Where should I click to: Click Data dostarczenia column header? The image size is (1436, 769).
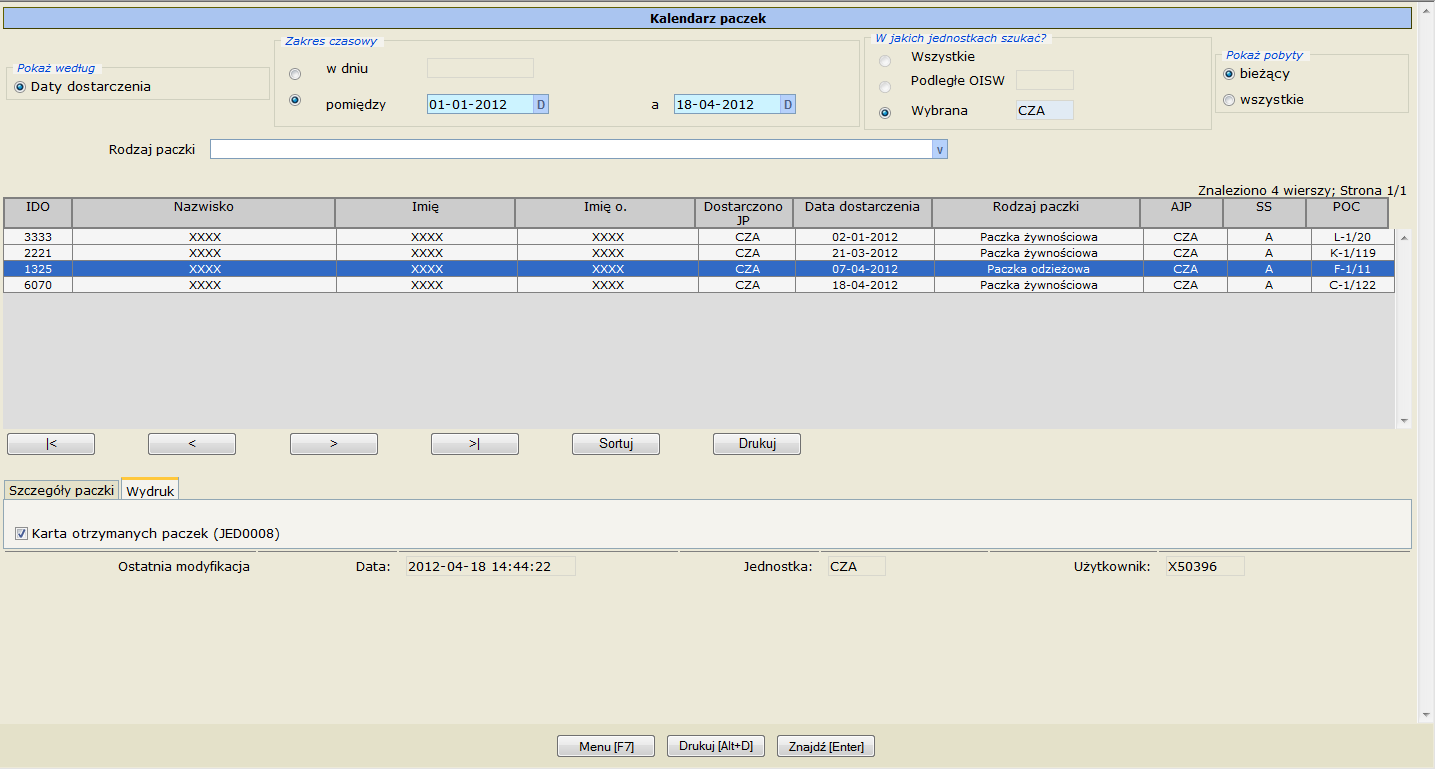point(862,213)
